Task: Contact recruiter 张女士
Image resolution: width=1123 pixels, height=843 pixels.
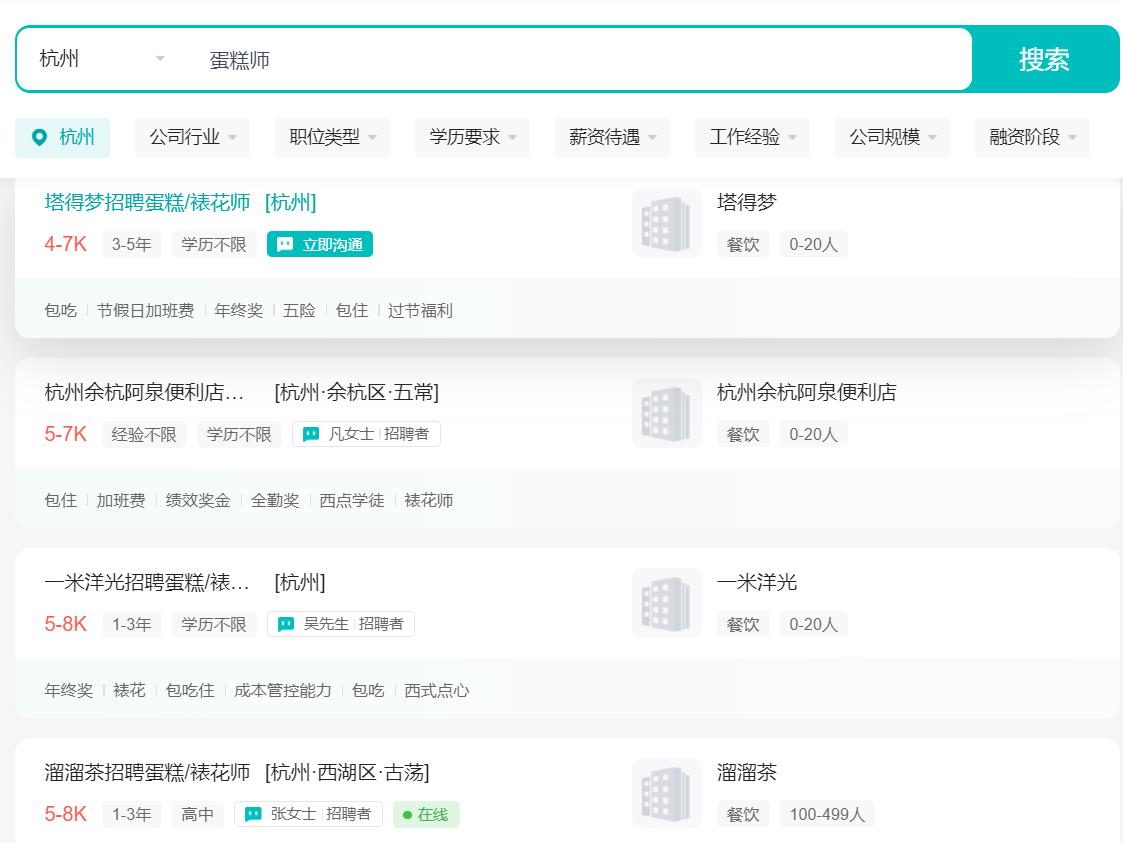Action: pyautogui.click(x=309, y=814)
